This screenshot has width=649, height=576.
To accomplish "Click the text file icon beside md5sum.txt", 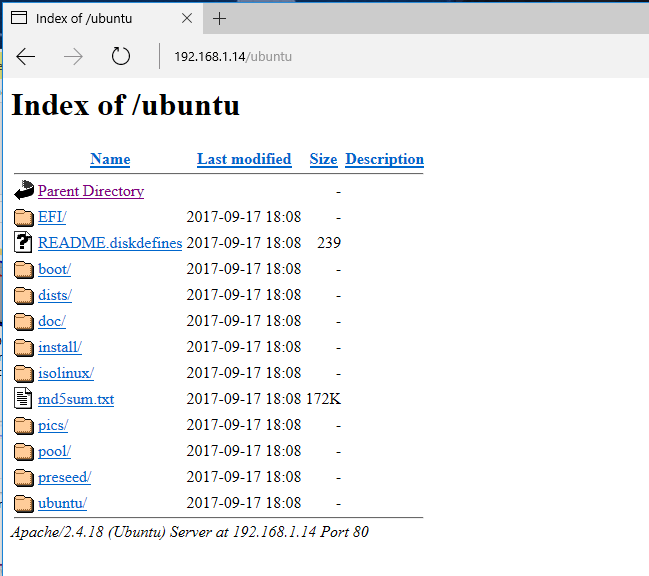I will tap(24, 399).
